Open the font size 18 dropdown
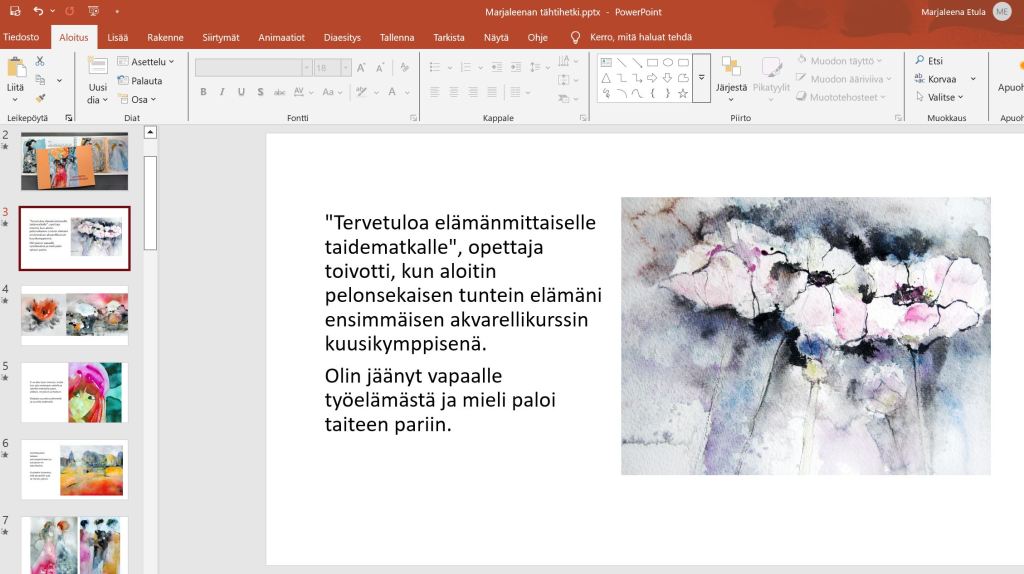The image size is (1024, 574). coord(346,67)
